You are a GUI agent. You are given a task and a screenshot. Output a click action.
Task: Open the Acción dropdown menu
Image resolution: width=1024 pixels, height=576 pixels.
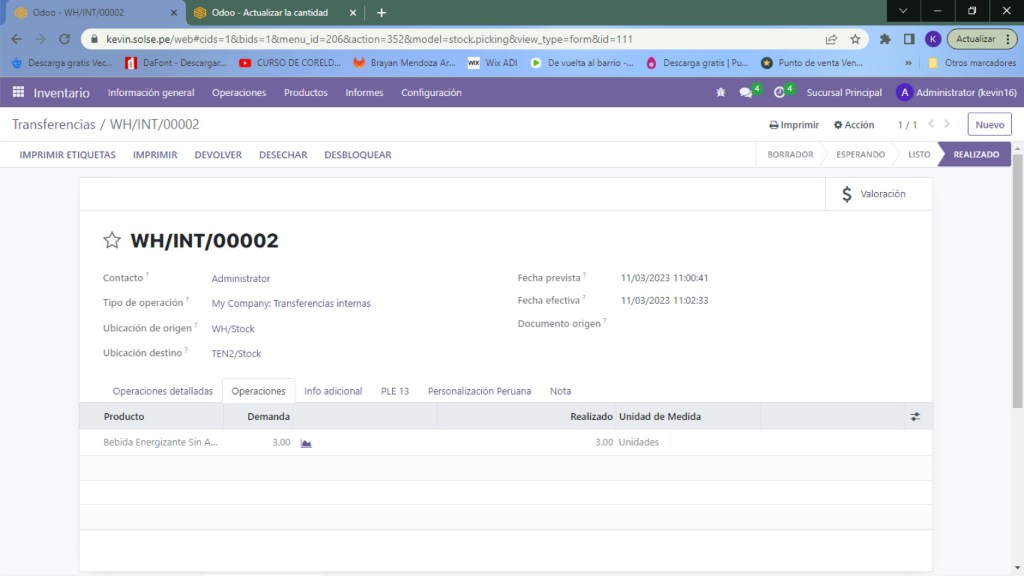click(853, 125)
